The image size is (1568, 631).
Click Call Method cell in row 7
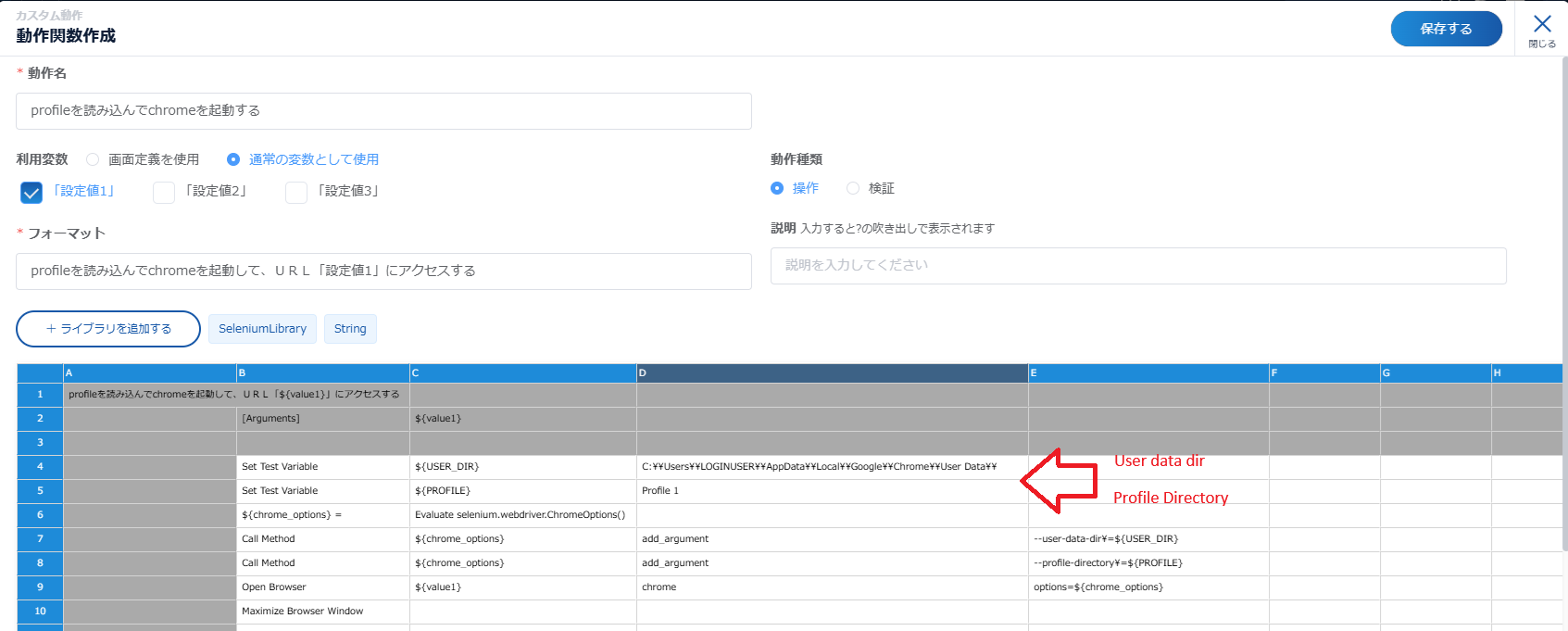[x=322, y=539]
